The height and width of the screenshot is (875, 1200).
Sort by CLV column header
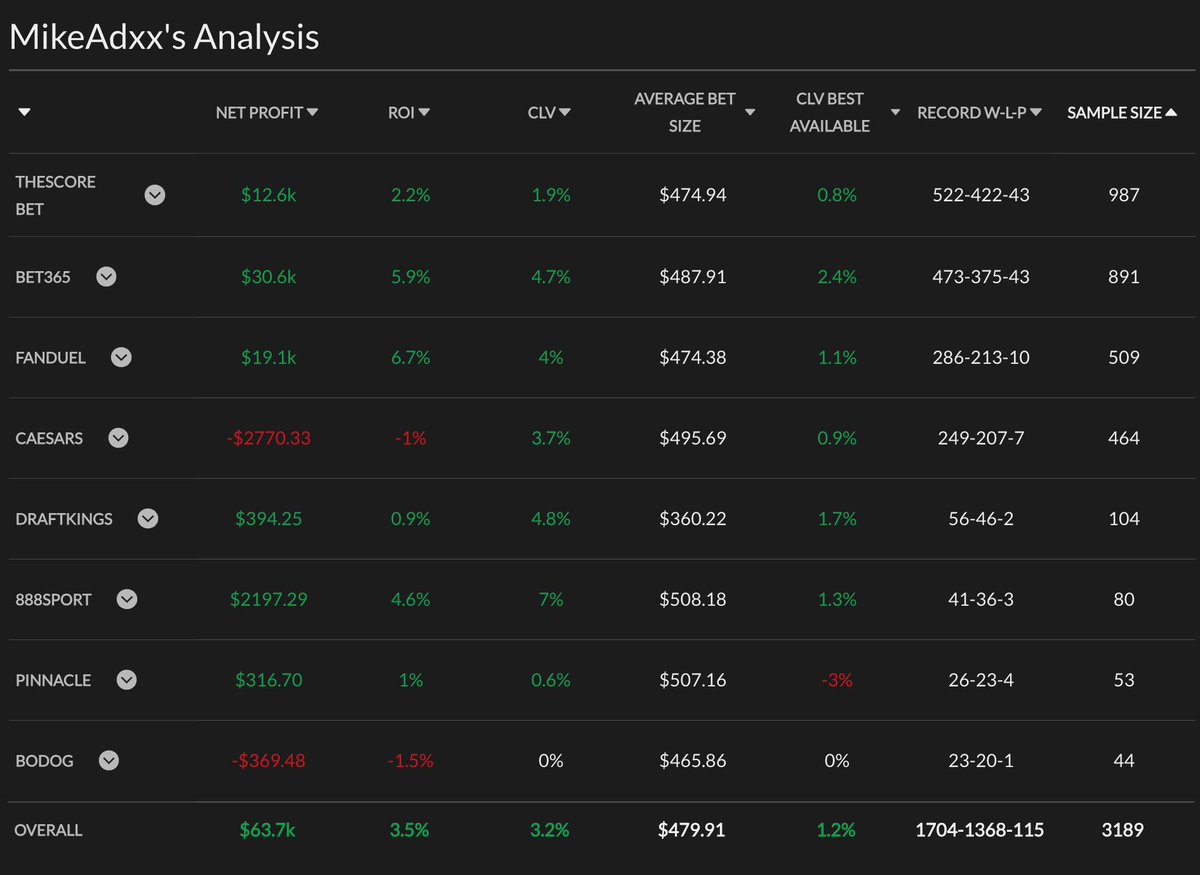549,113
